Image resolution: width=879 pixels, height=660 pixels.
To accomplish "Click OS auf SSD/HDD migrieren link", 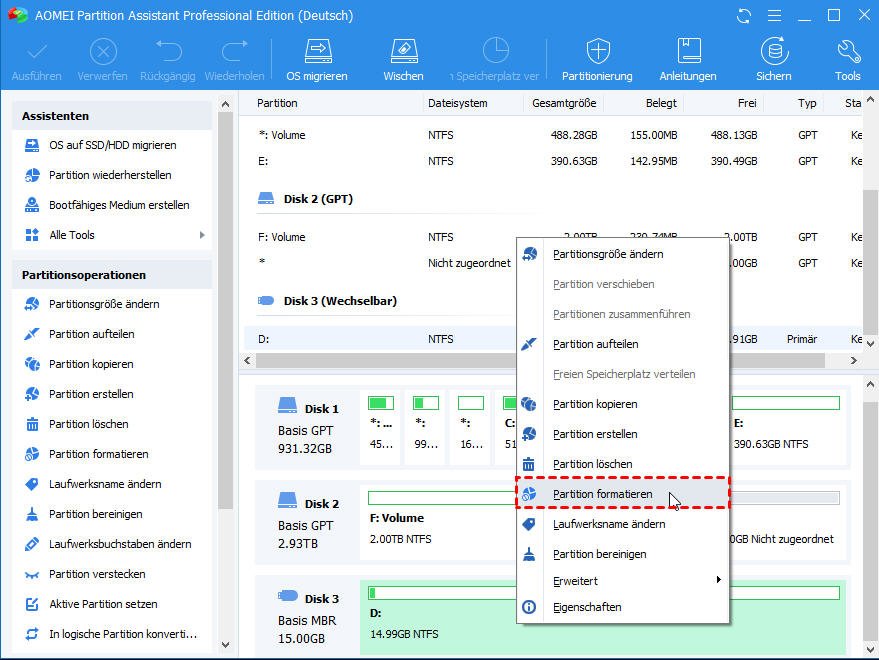I will click(x=112, y=145).
